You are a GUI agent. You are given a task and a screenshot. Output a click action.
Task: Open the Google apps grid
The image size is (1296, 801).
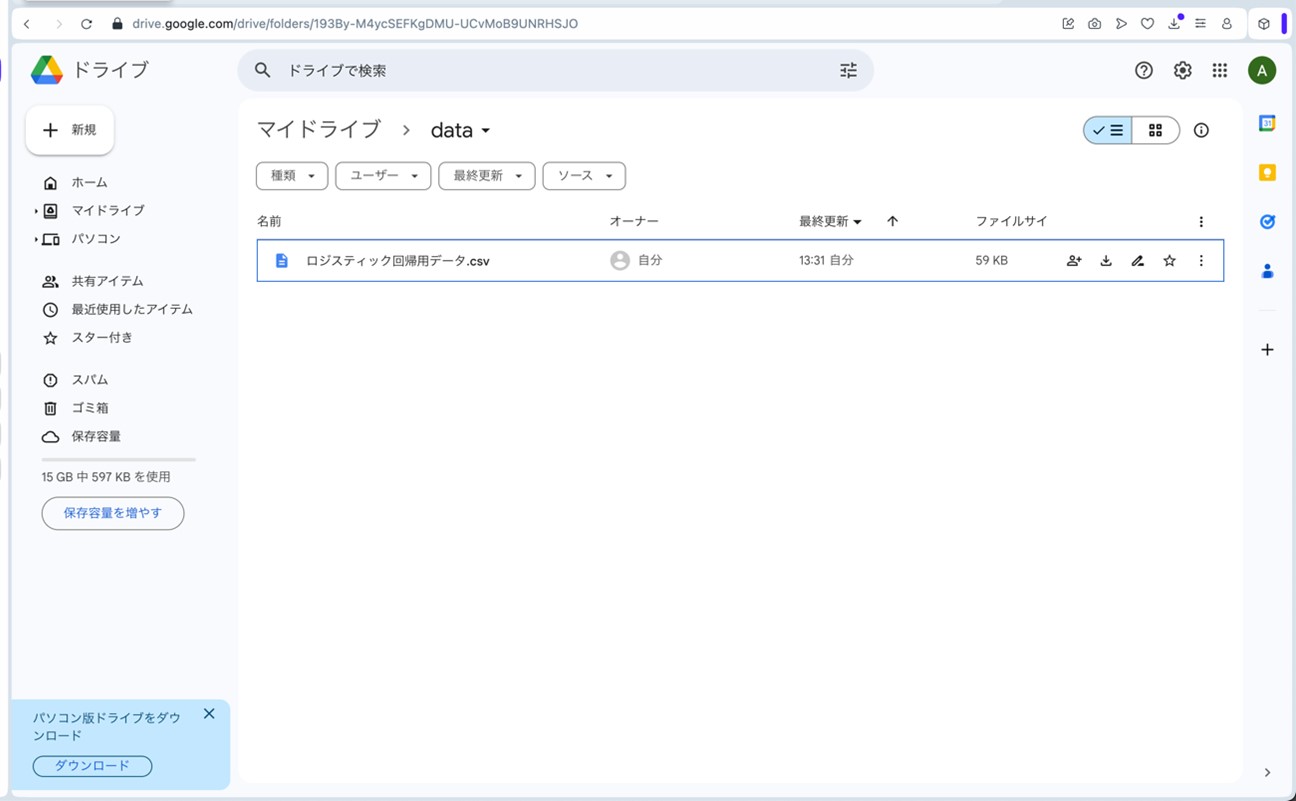click(x=1219, y=70)
